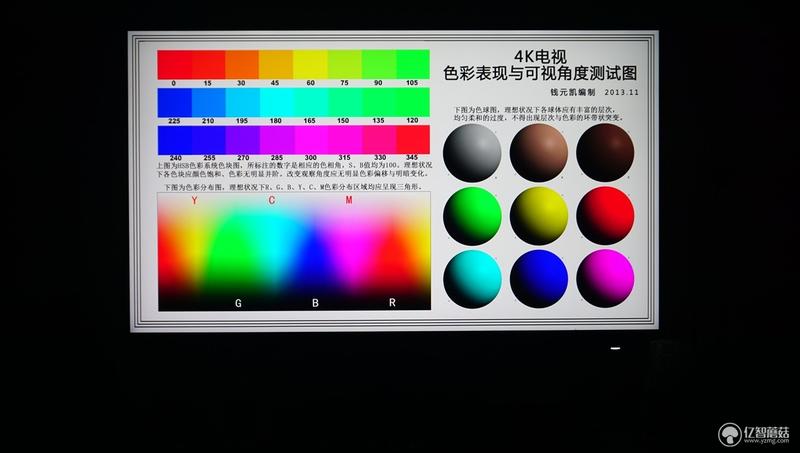This screenshot has width=800, height=453.
Task: Click the red shaded sphere
Action: click(605, 216)
